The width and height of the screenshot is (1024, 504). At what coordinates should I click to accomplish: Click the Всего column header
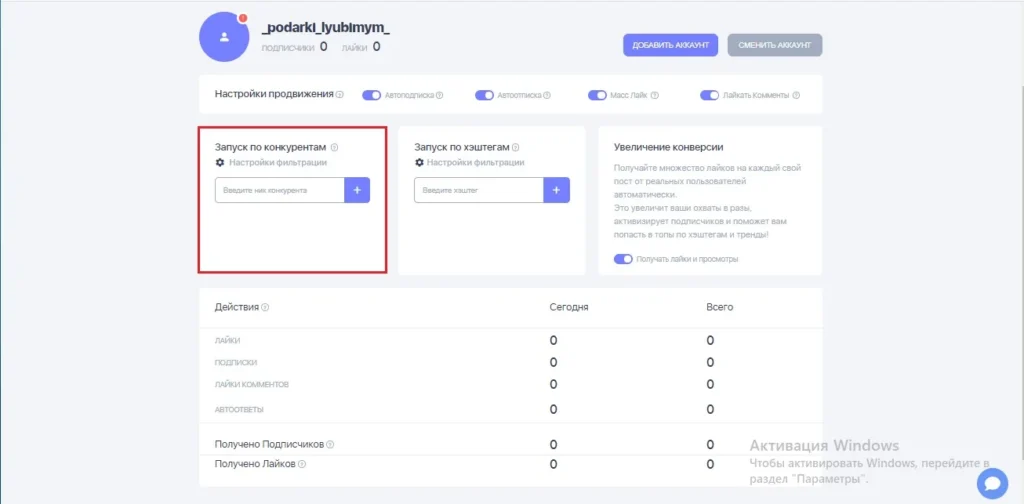(x=720, y=307)
